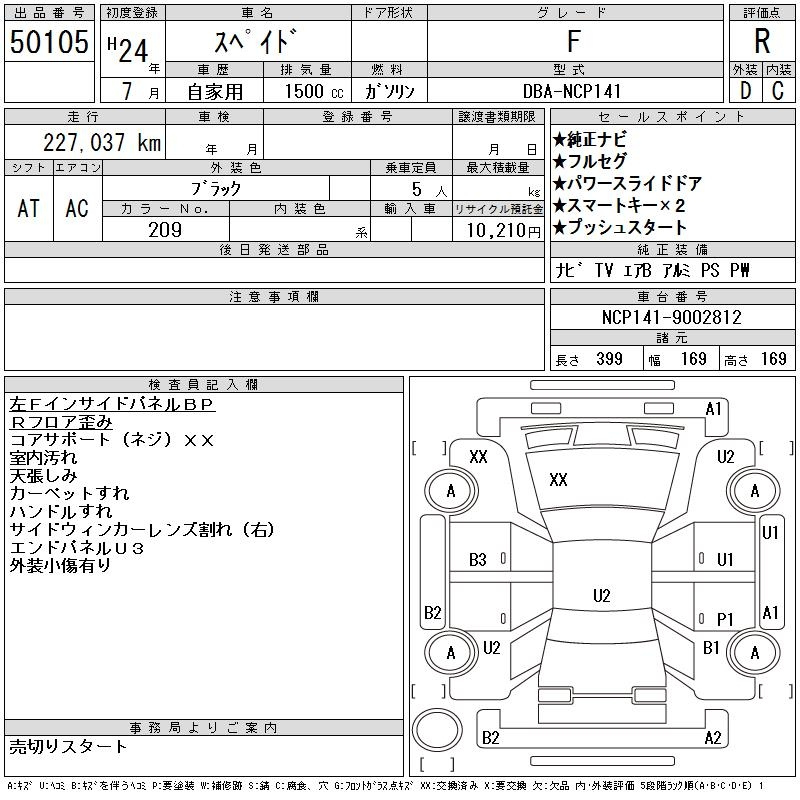Viewport: 800px width, 800px height.
Task: Select the note ハンドルすれ
Action: coord(61,512)
